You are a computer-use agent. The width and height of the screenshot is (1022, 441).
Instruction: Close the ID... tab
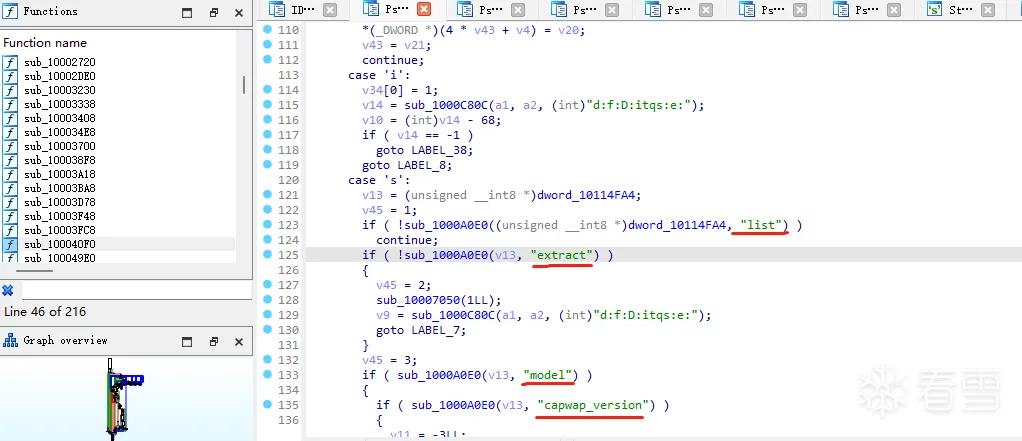[x=330, y=10]
